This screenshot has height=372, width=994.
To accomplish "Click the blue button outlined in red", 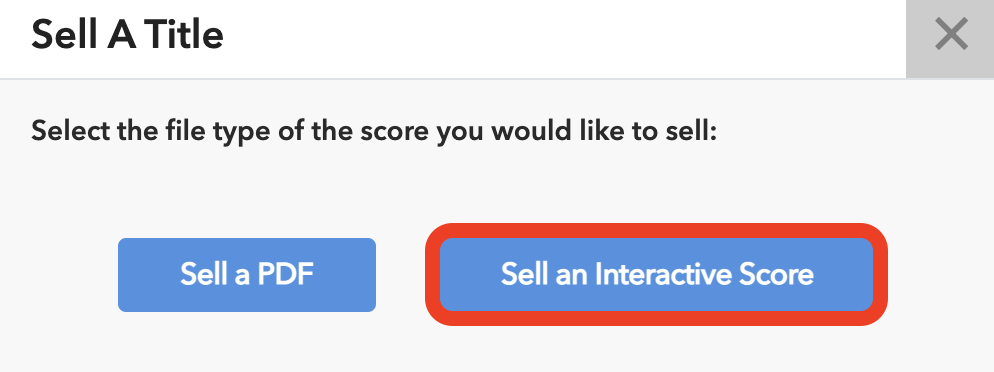I will 657,274.
